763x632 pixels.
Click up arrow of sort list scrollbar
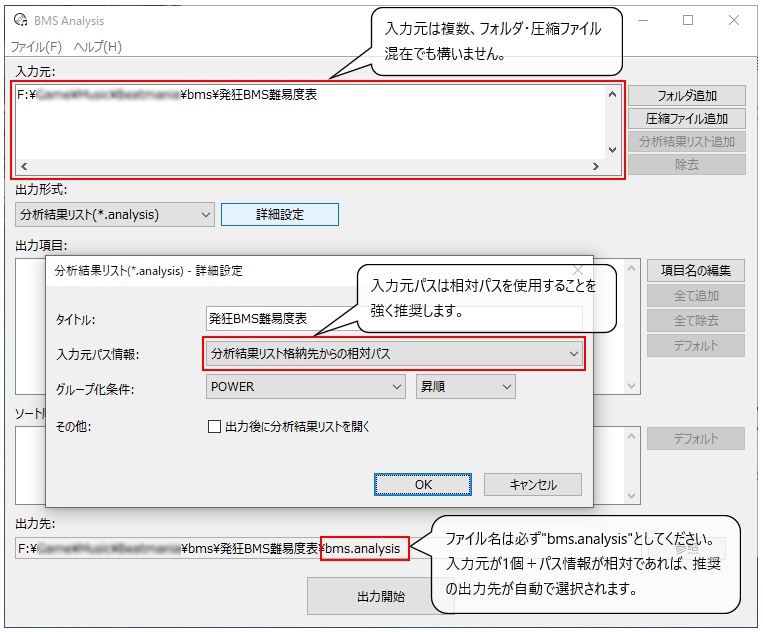(x=632, y=436)
